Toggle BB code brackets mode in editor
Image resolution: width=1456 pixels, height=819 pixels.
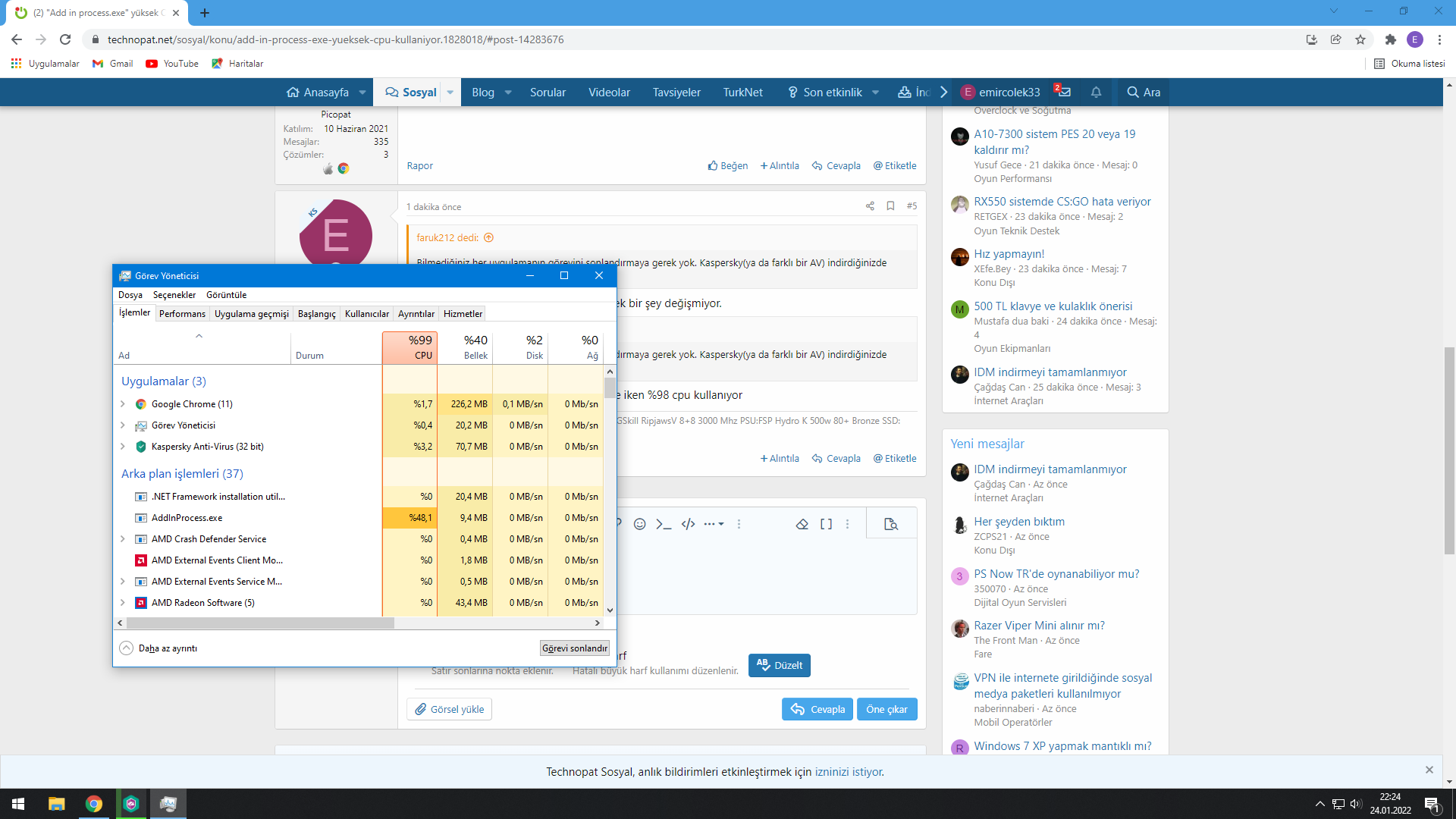click(826, 524)
